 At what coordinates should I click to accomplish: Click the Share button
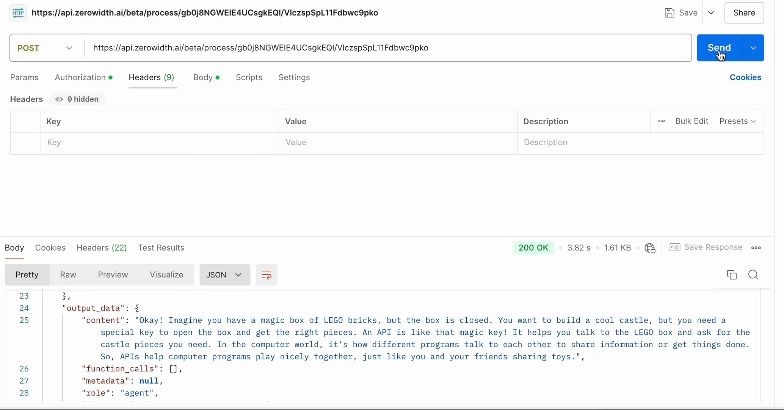pos(744,13)
